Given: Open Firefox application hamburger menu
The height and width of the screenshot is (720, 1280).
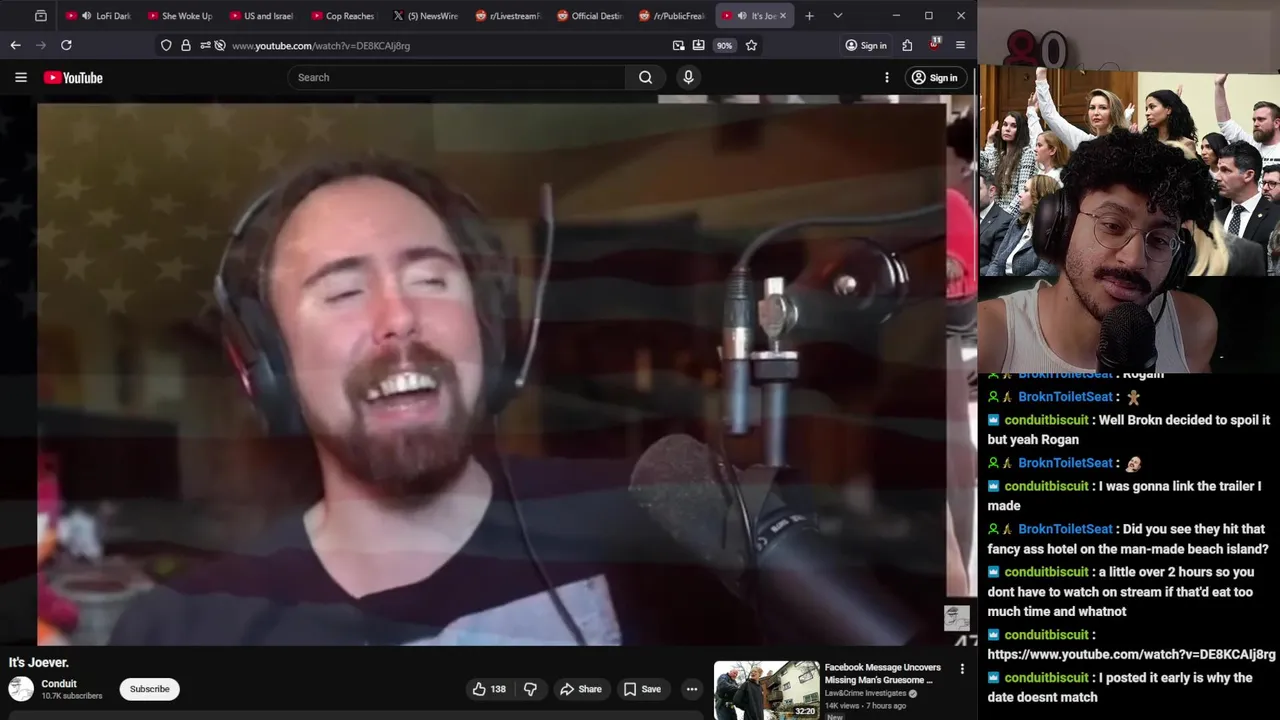Looking at the screenshot, I should click(960, 45).
